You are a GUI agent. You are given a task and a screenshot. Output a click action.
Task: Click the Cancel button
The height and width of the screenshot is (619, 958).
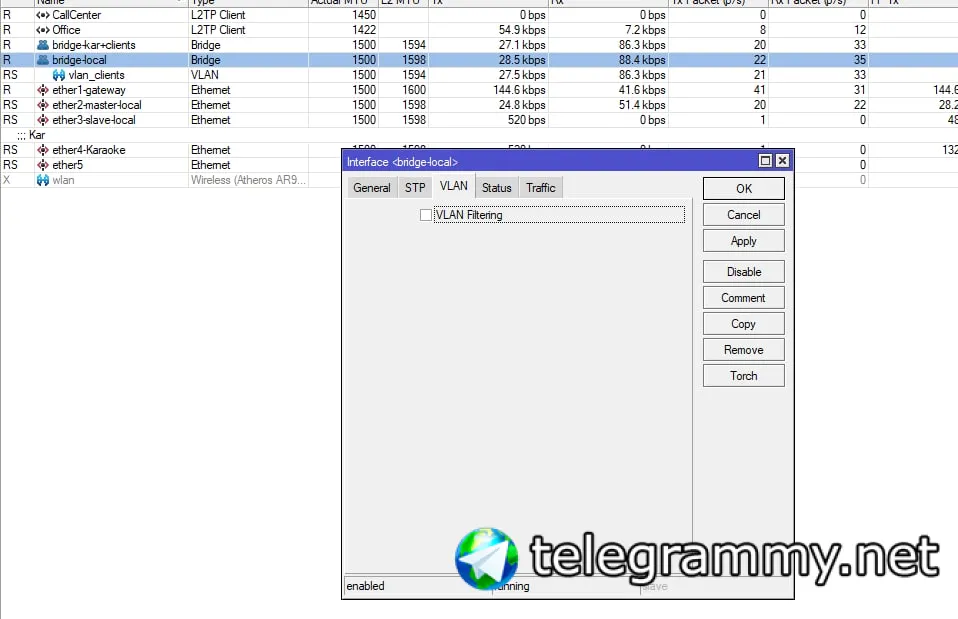point(744,214)
